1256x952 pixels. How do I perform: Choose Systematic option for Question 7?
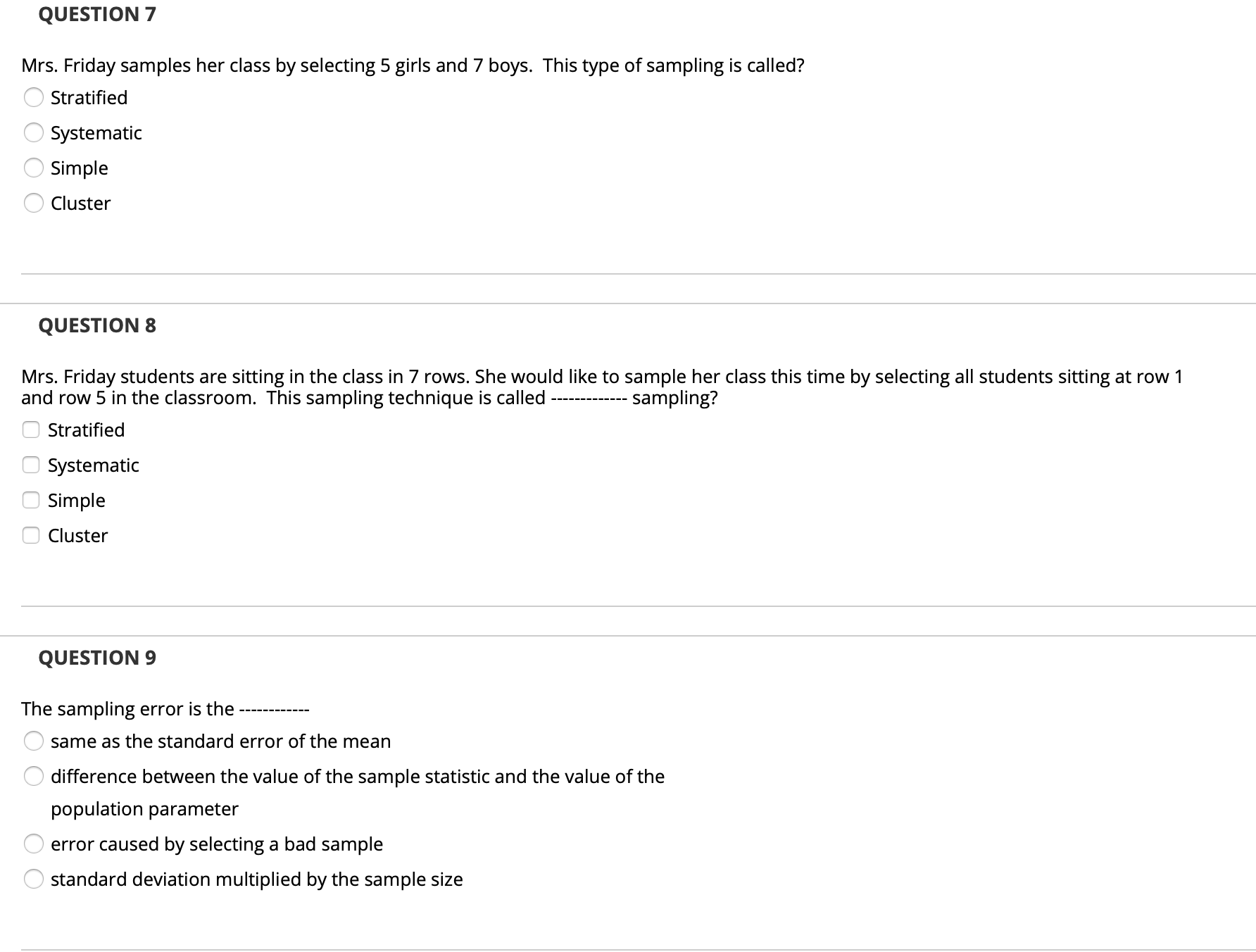click(34, 132)
